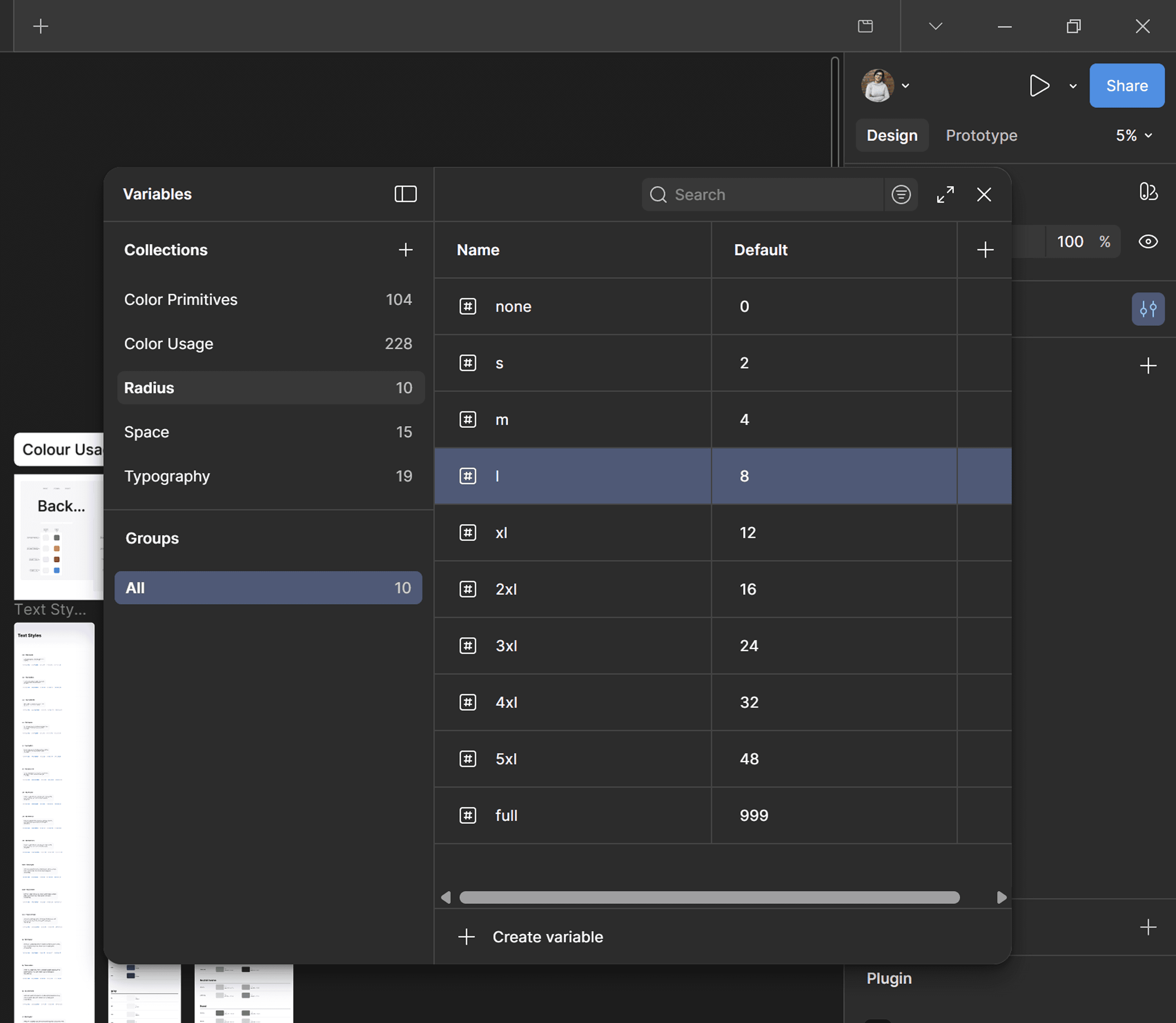Open the local variables settings icon
Image resolution: width=1176 pixels, height=1023 pixels.
[x=1147, y=309]
